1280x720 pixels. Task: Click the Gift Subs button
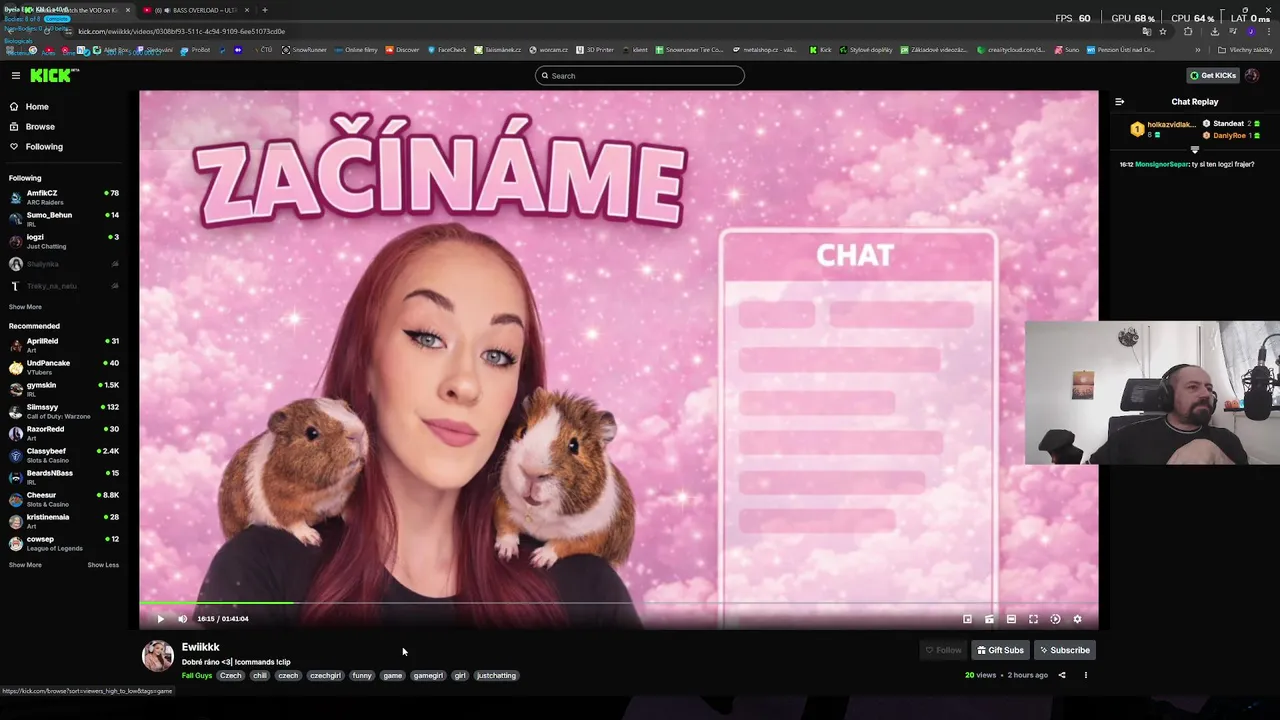(1000, 650)
